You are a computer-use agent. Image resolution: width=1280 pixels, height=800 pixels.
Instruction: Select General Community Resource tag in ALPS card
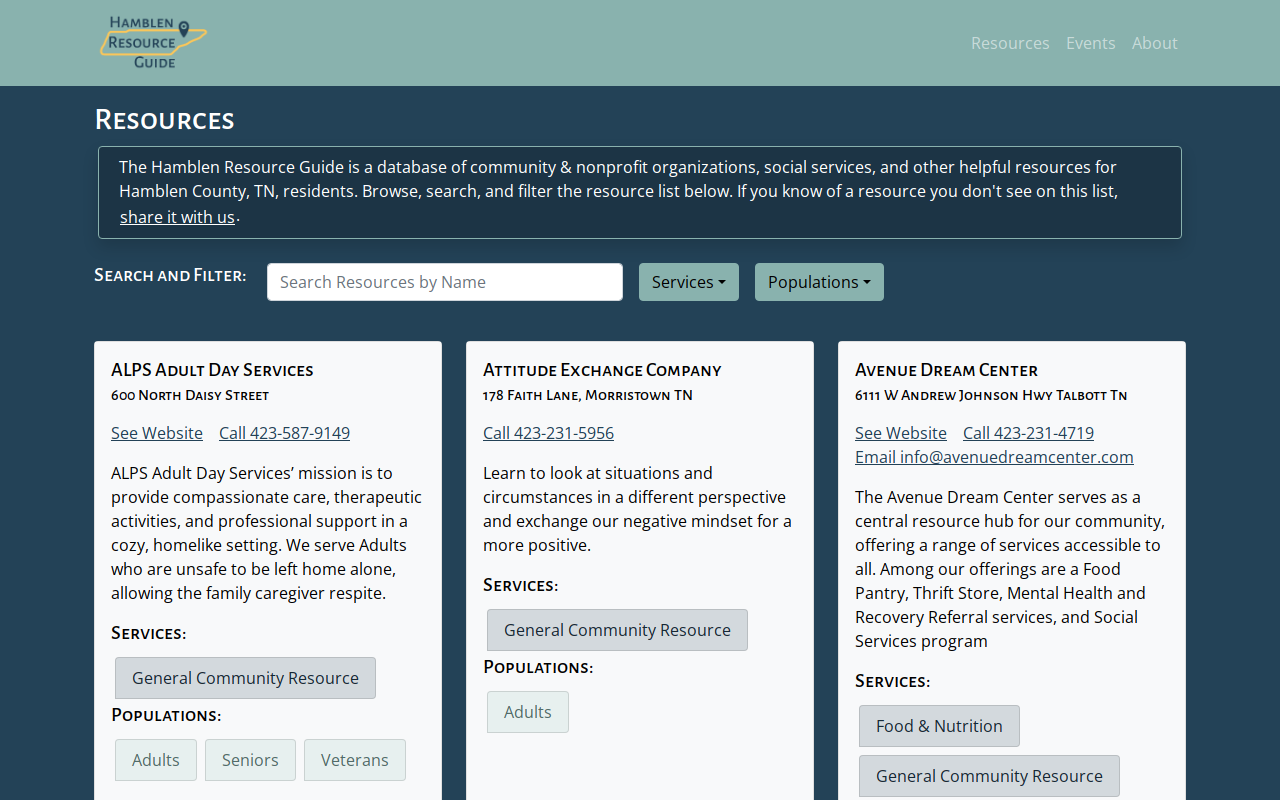(245, 678)
